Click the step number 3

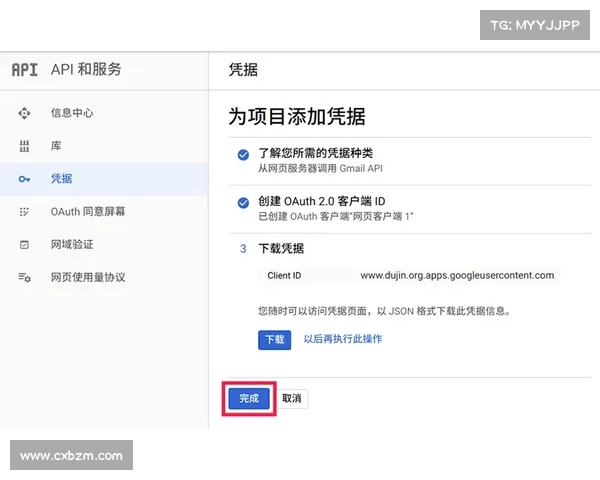[x=243, y=249]
